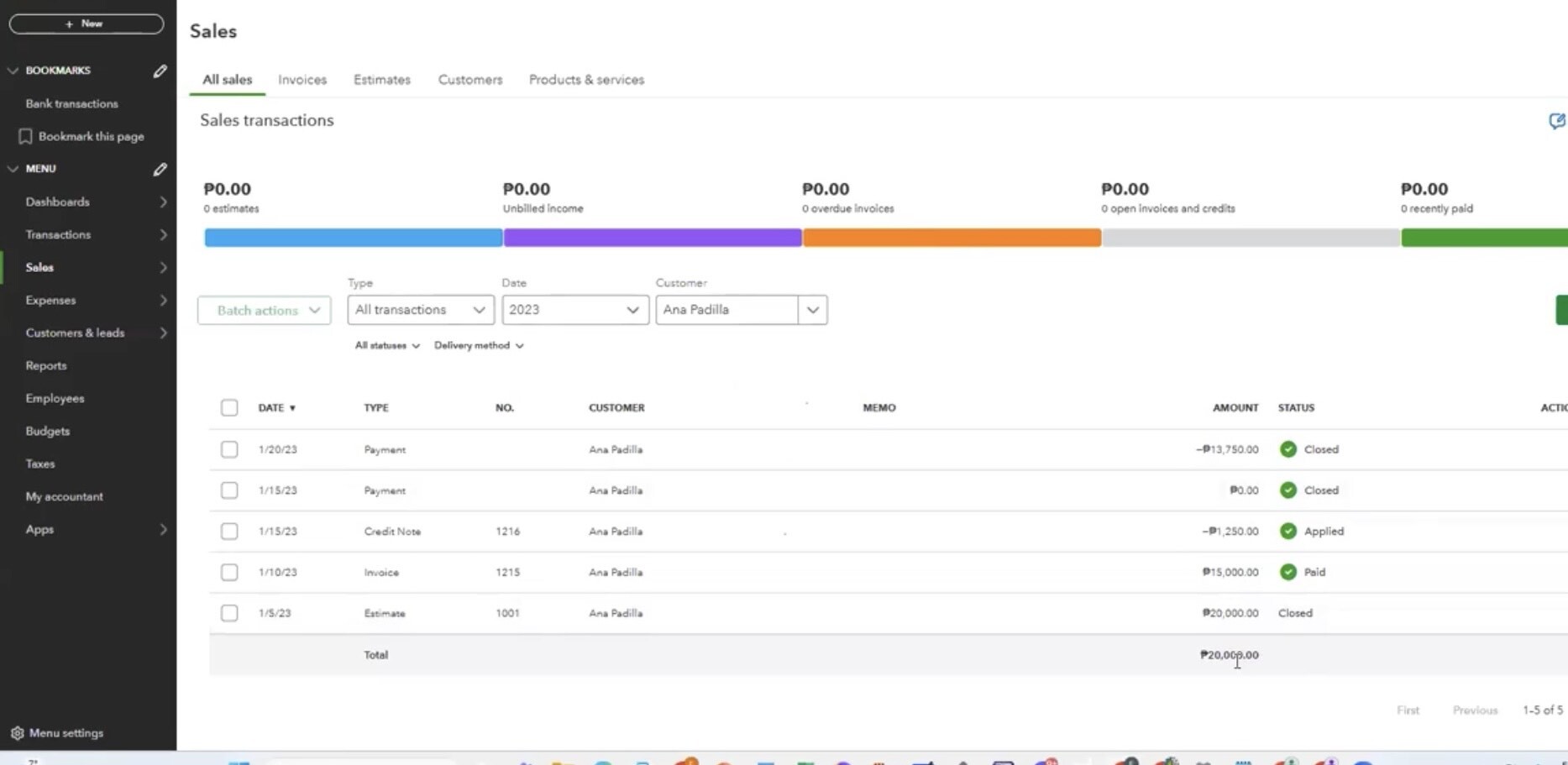Click the AMOUNT column header

coord(1235,408)
